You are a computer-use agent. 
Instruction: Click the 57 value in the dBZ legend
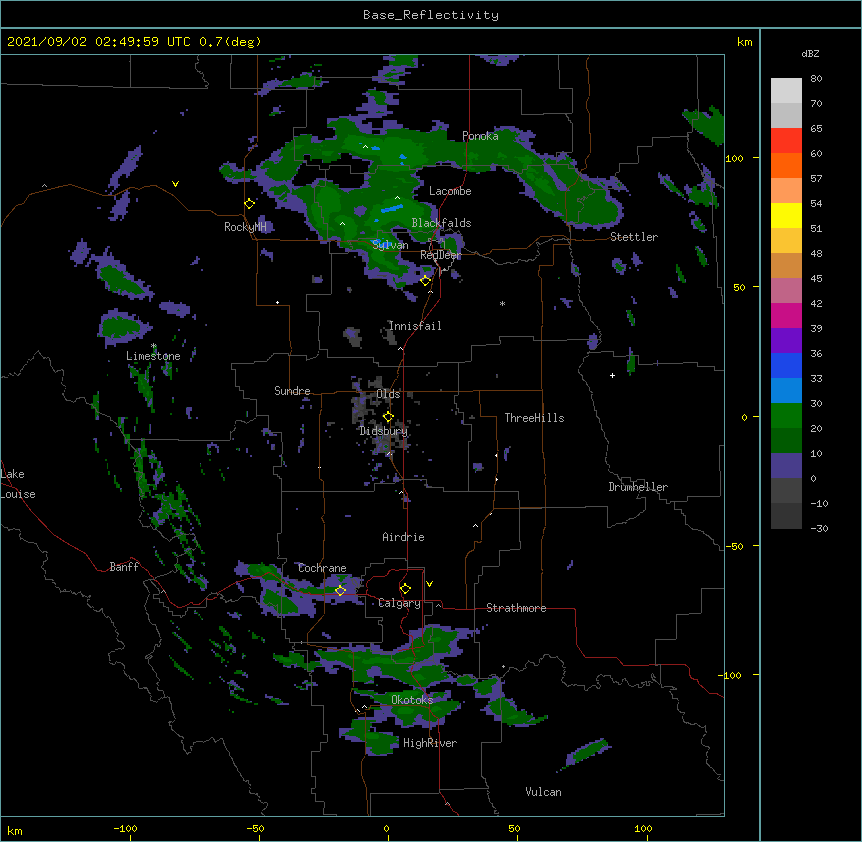click(816, 179)
